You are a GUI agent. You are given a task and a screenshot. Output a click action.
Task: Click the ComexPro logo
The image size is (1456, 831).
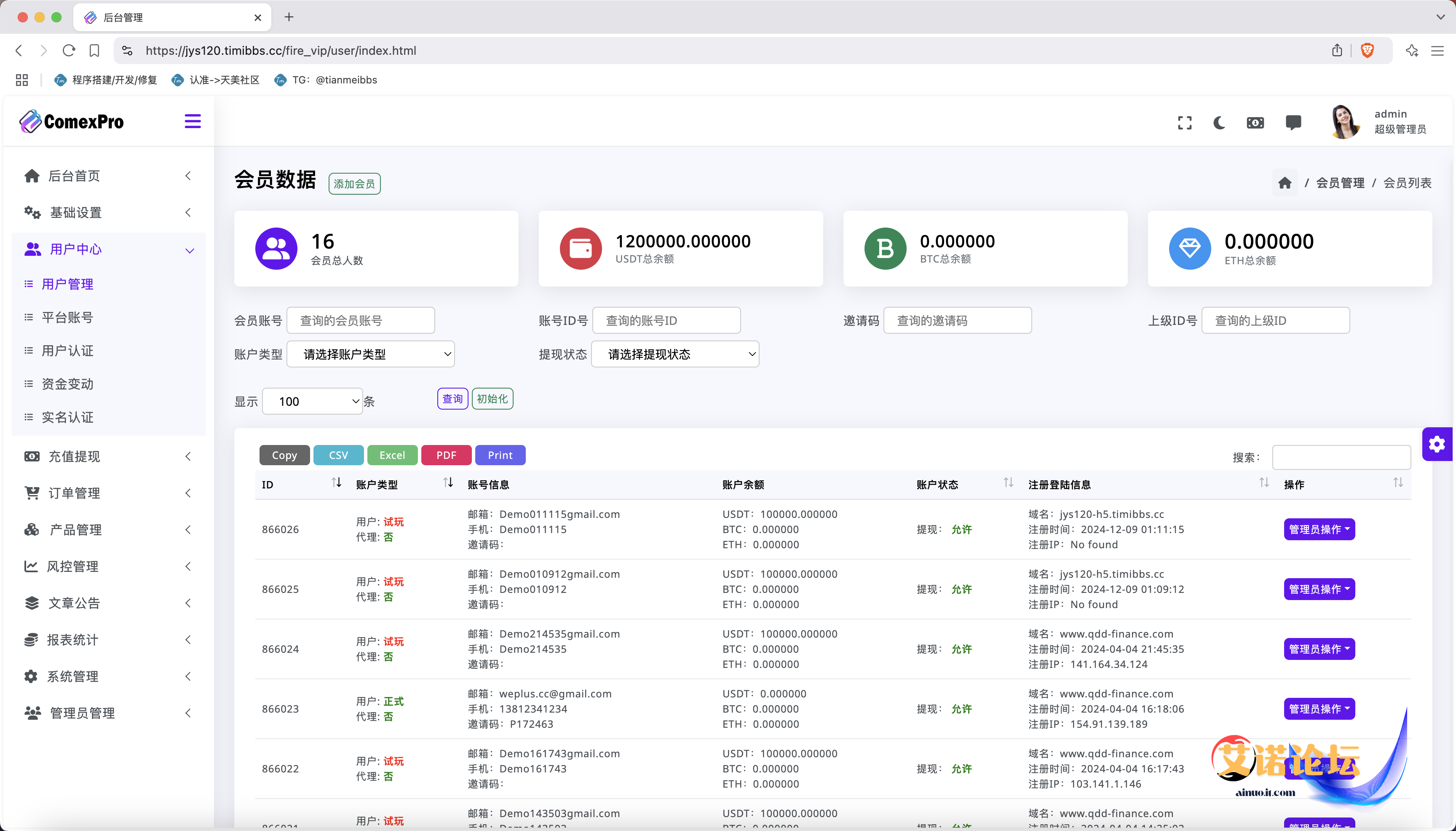(x=71, y=121)
